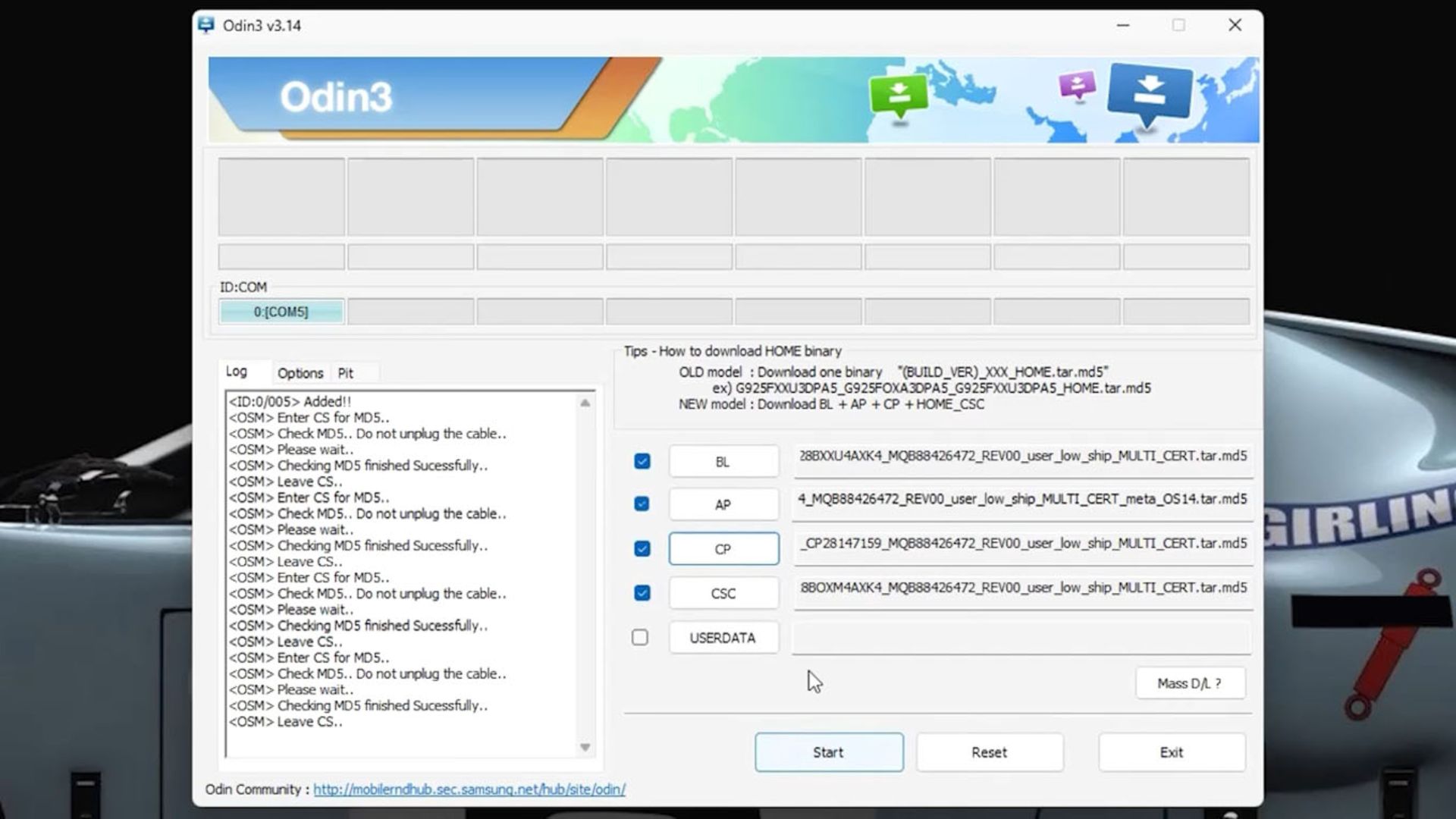Click the Exit button
1456x819 pixels.
pos(1172,752)
